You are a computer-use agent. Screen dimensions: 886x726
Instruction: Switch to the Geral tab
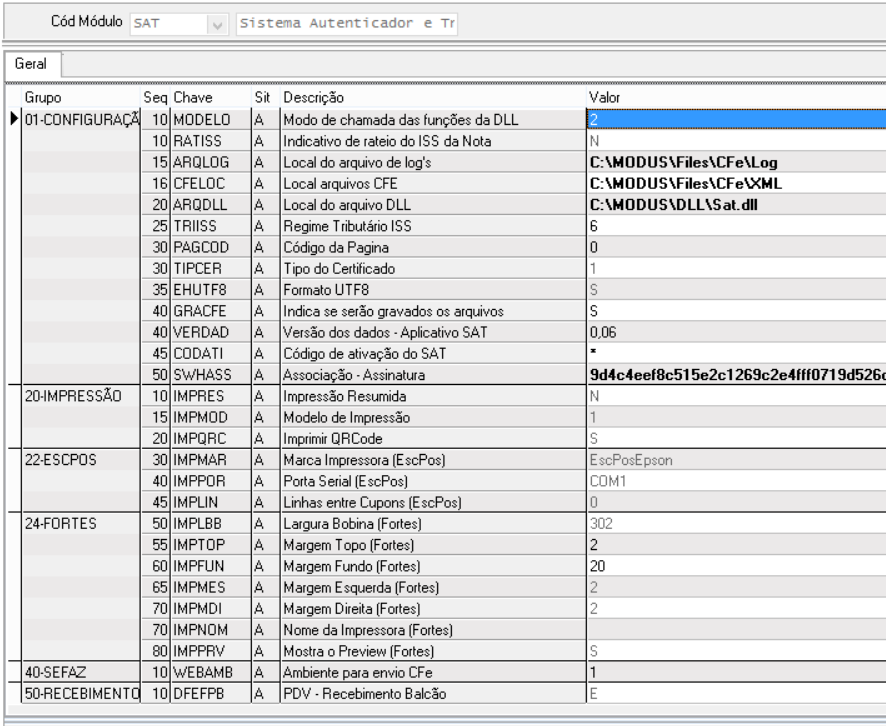click(32, 61)
